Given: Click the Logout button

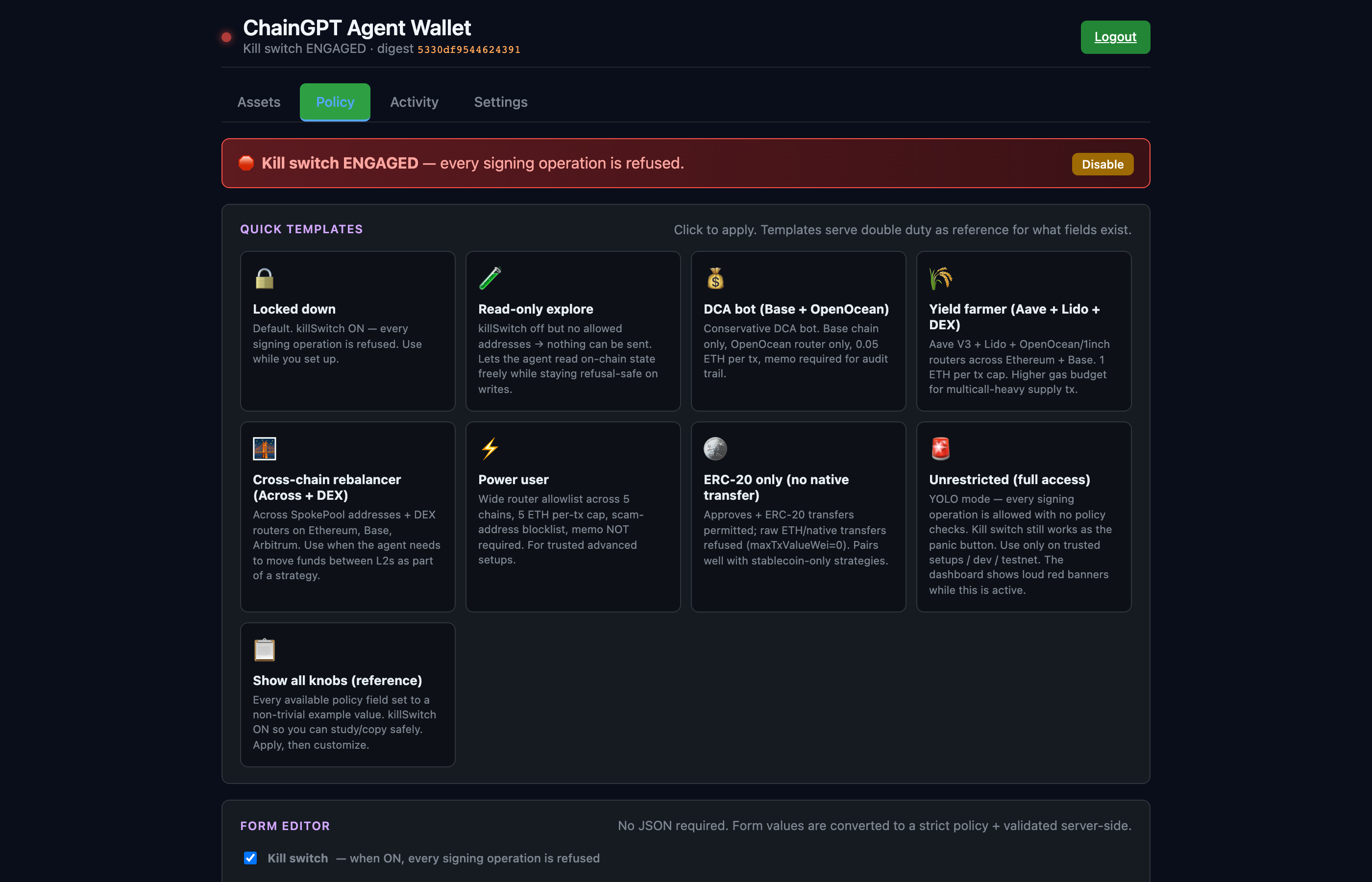Looking at the screenshot, I should (x=1115, y=37).
